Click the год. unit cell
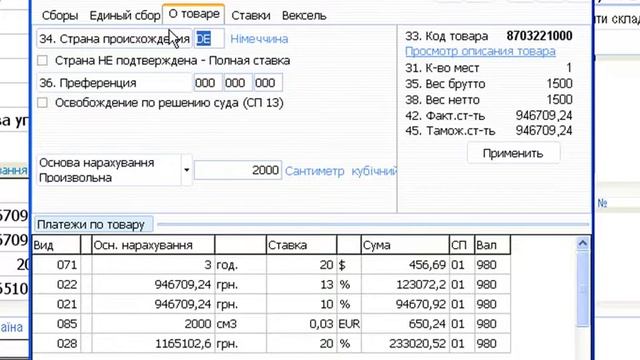This screenshot has height=360, width=640. 240,265
